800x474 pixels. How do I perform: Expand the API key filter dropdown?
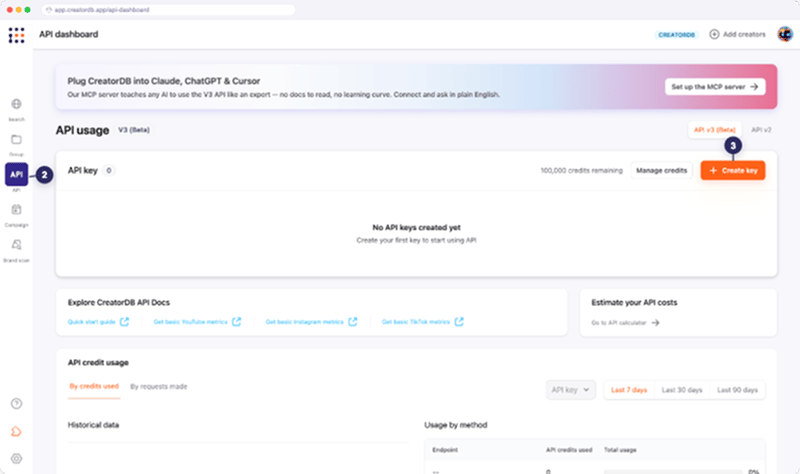point(570,390)
